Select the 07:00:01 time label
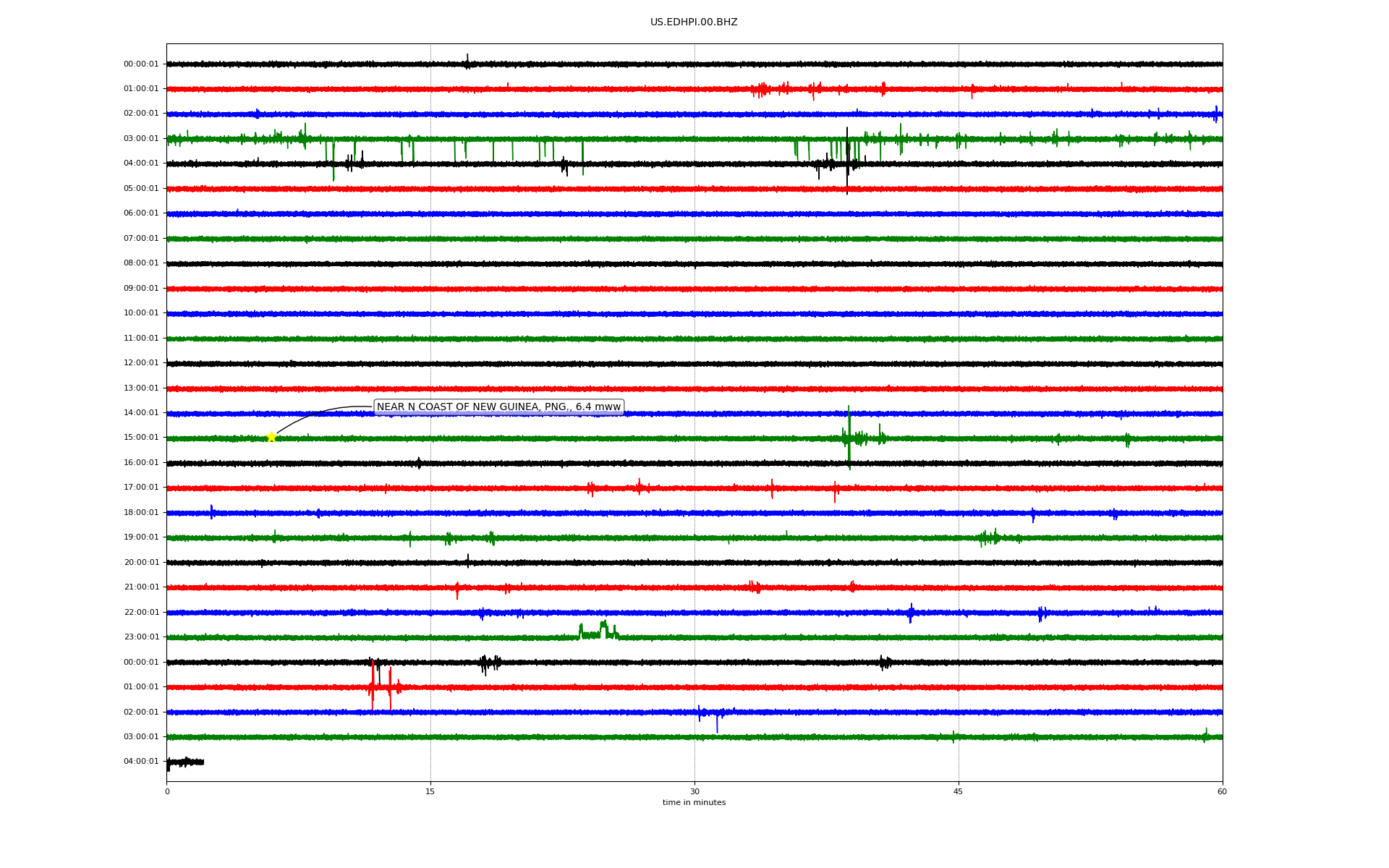 point(141,239)
